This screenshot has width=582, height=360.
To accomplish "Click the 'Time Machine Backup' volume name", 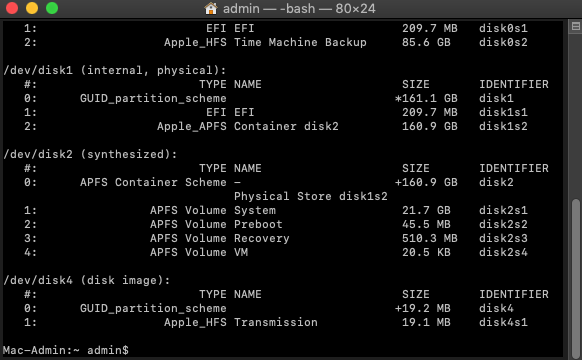I will 300,42.
